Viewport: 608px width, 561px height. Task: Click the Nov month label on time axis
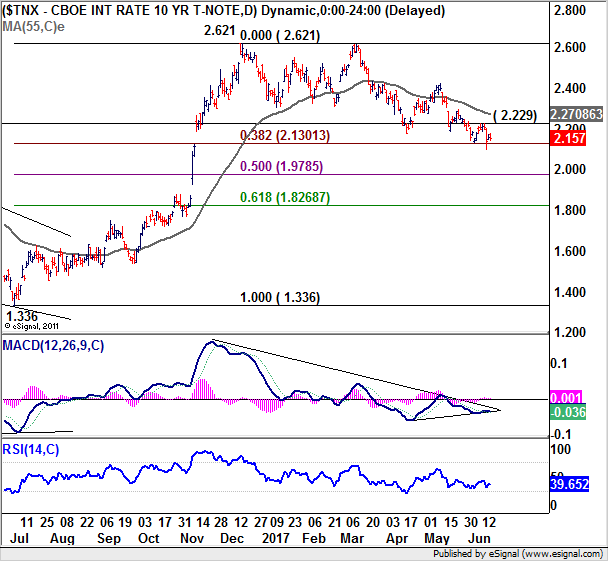[x=192, y=539]
